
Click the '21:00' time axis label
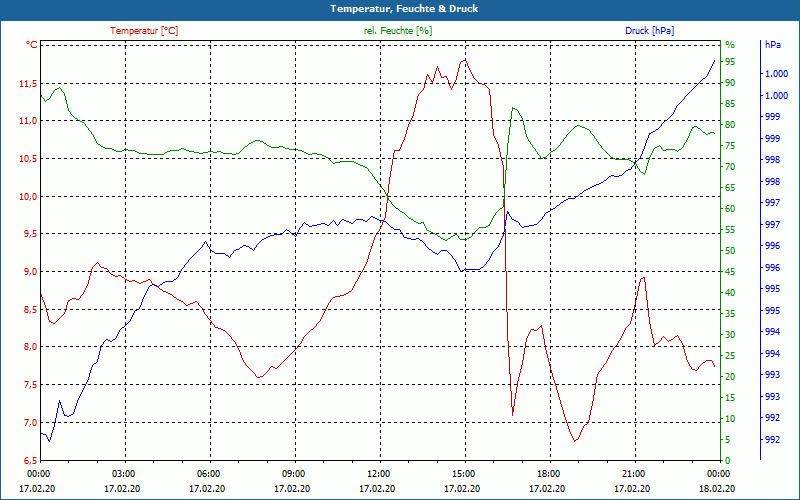click(633, 473)
